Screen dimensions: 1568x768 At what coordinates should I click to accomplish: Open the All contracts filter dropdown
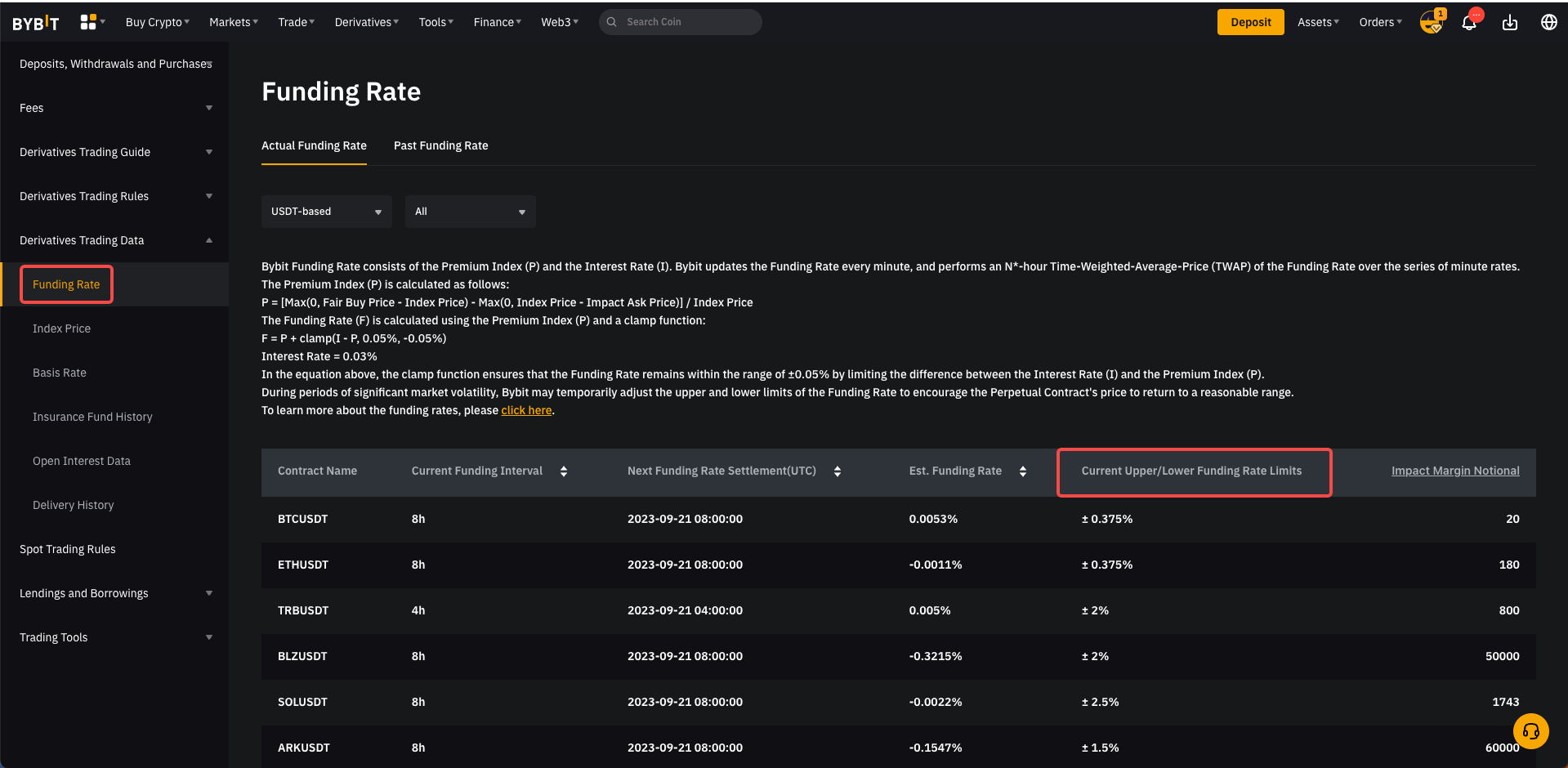470,212
